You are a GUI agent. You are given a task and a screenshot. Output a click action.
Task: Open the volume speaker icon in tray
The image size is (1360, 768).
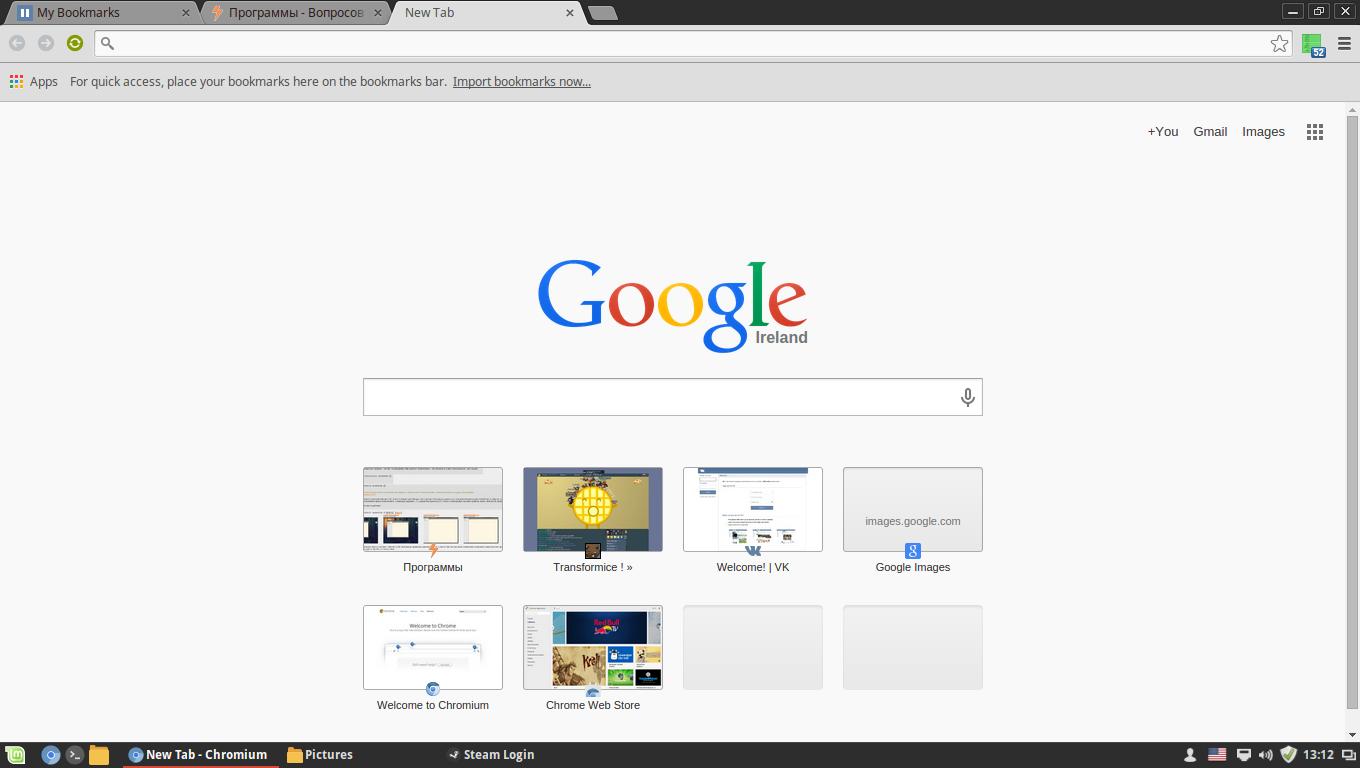(1265, 755)
